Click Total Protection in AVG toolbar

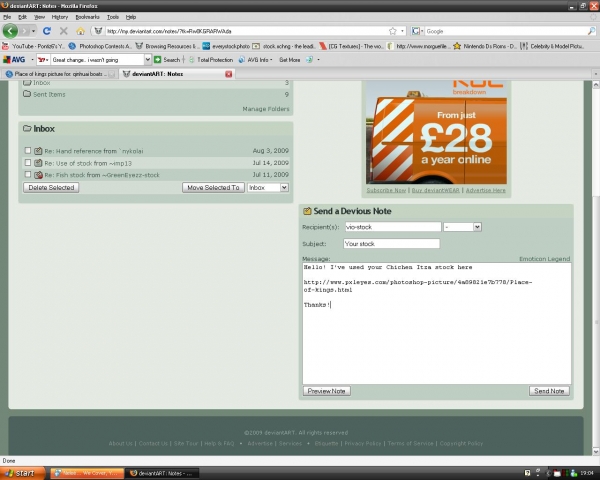tap(211, 60)
